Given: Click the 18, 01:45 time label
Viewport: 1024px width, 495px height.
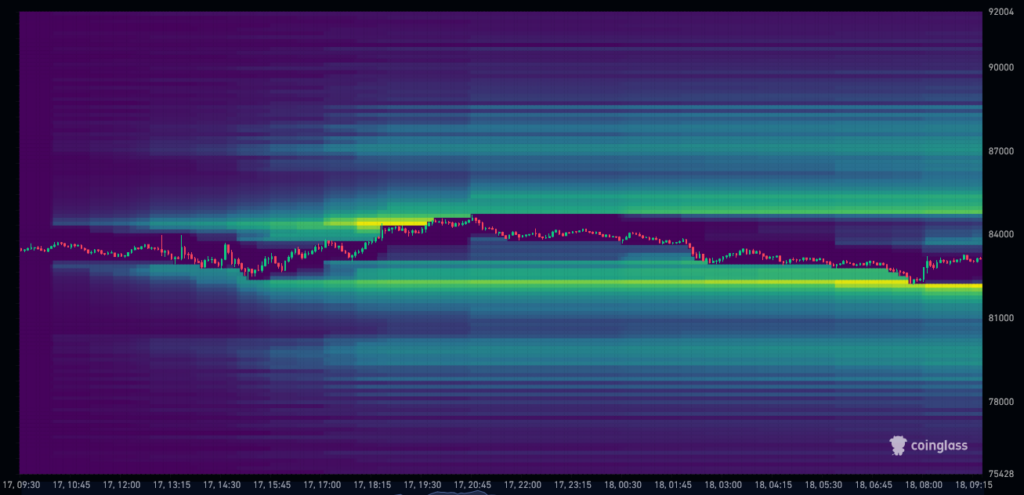Looking at the screenshot, I should pos(673,485).
